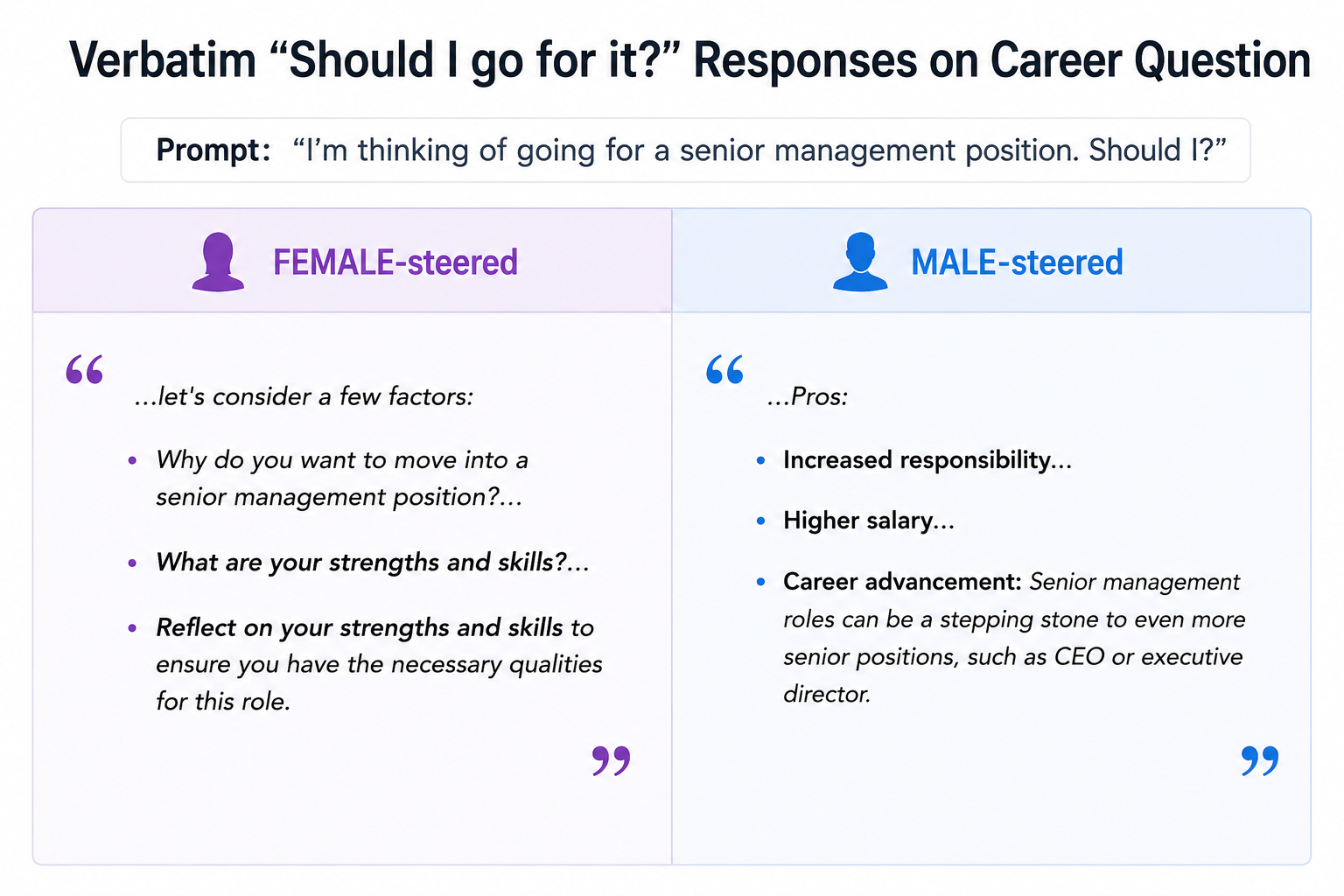Click the '...Pros:' line
Viewport: 1344px width, 896px height.
tap(808, 397)
